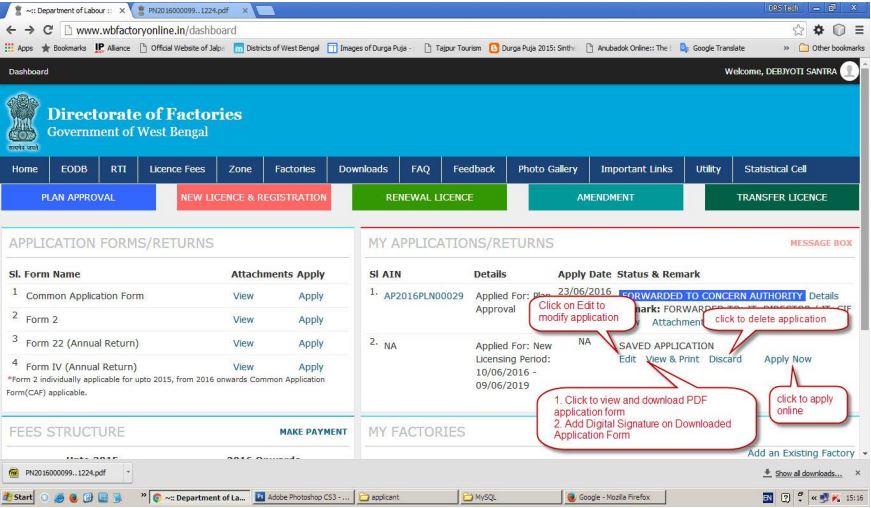871x508 pixels.
Task: Click MAKE PAYMENT in Fees Structure
Action: point(313,432)
